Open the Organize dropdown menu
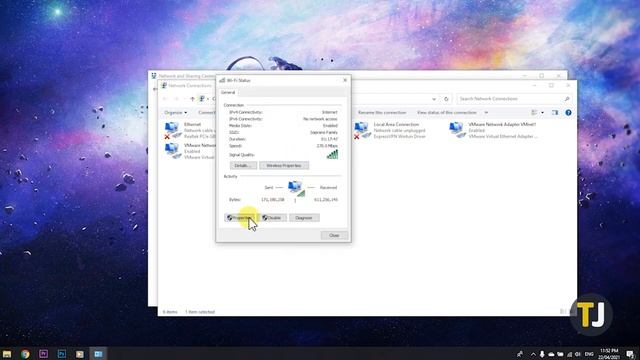The width and height of the screenshot is (640, 360). click(176, 112)
